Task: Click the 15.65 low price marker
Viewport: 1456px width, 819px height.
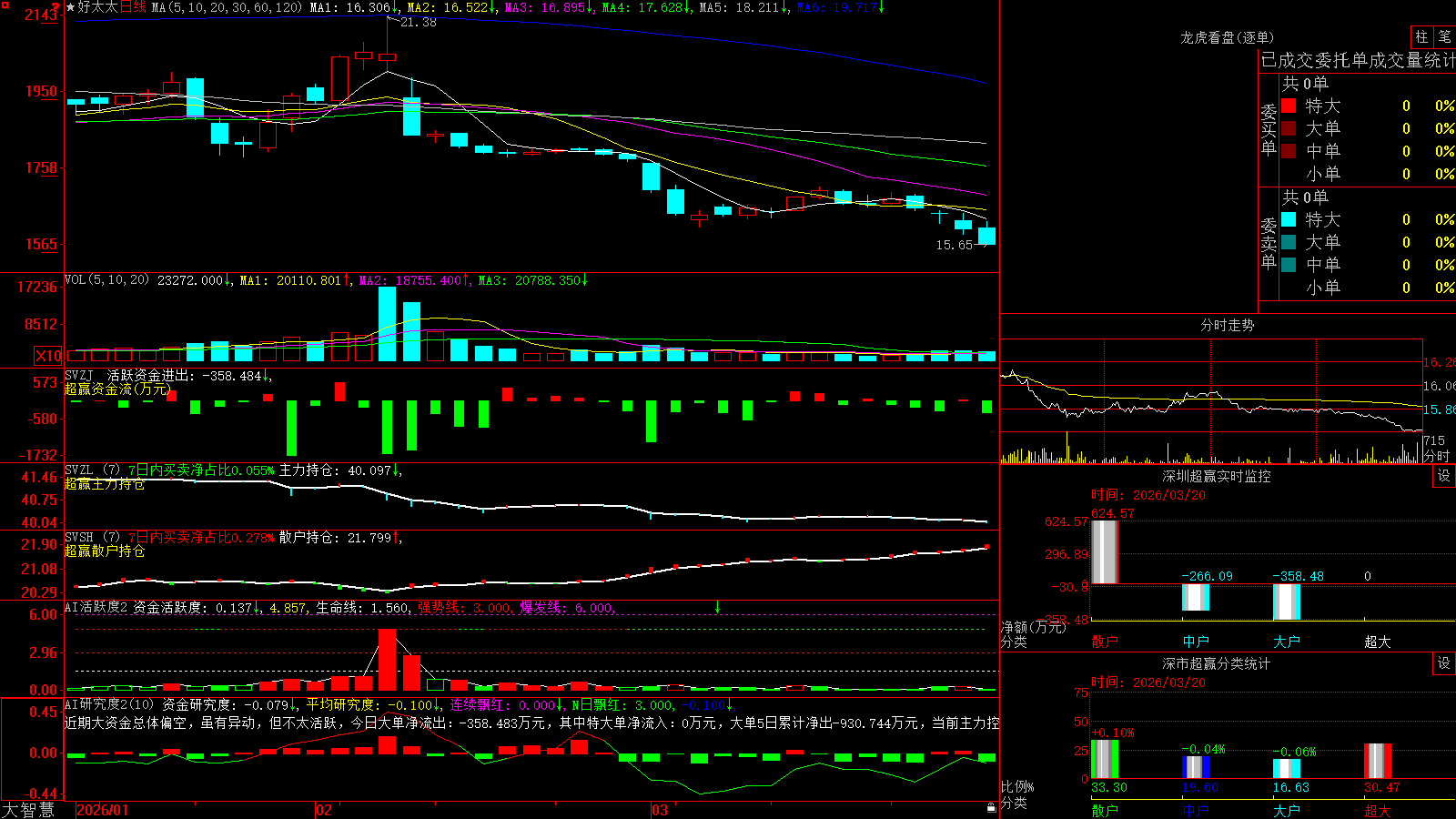Action: tap(954, 245)
